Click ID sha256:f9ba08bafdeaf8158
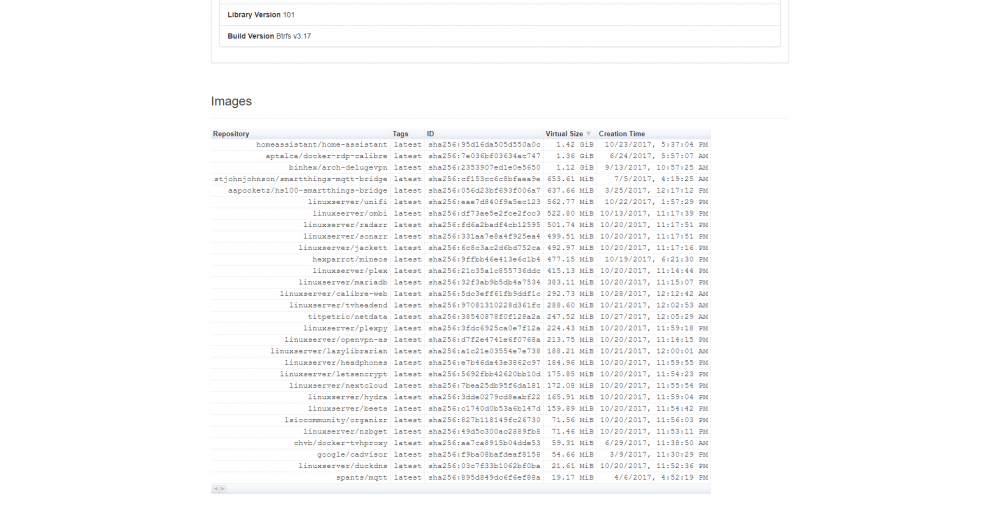Viewport: 1000px width, 515px height. (484, 454)
